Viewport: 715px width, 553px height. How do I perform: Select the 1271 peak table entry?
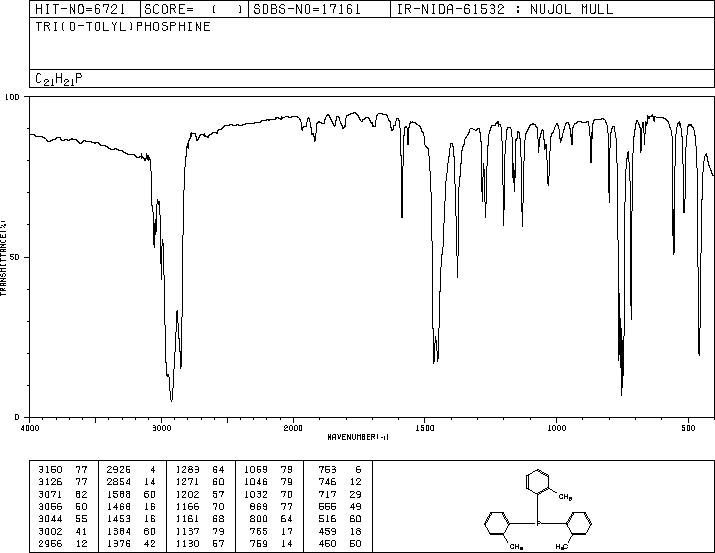(200, 481)
